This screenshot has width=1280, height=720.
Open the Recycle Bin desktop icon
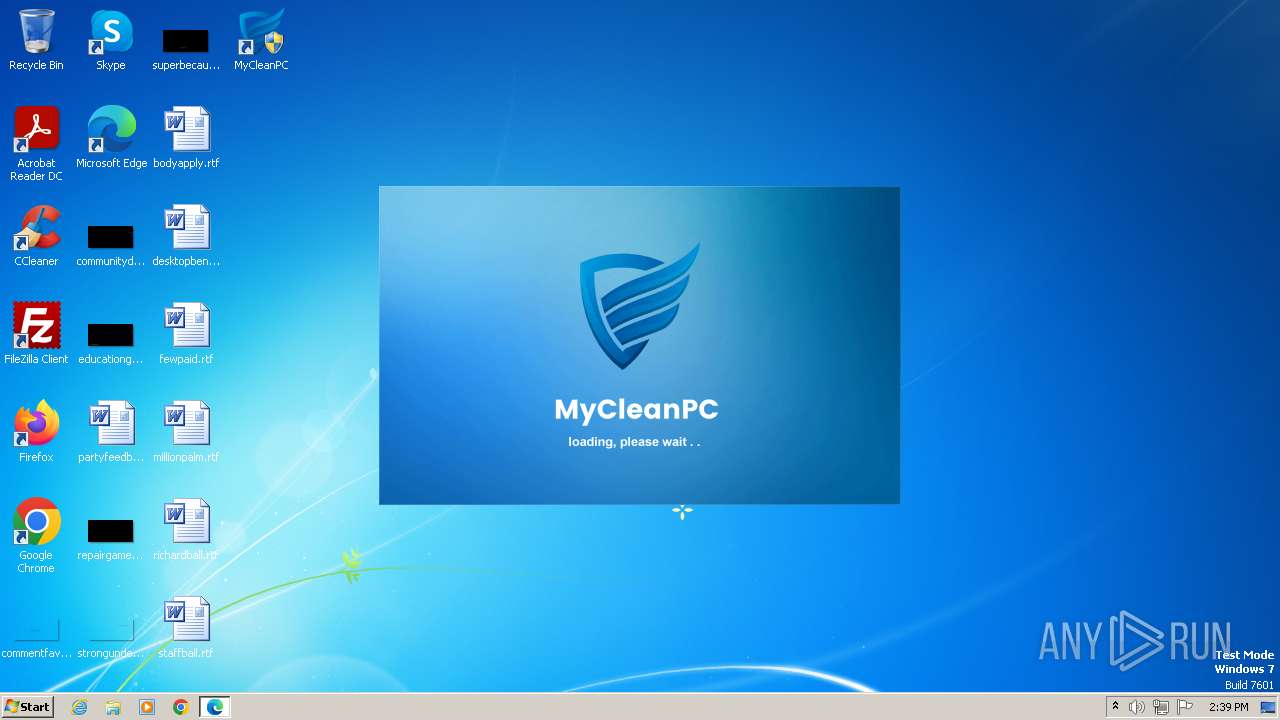(x=36, y=41)
